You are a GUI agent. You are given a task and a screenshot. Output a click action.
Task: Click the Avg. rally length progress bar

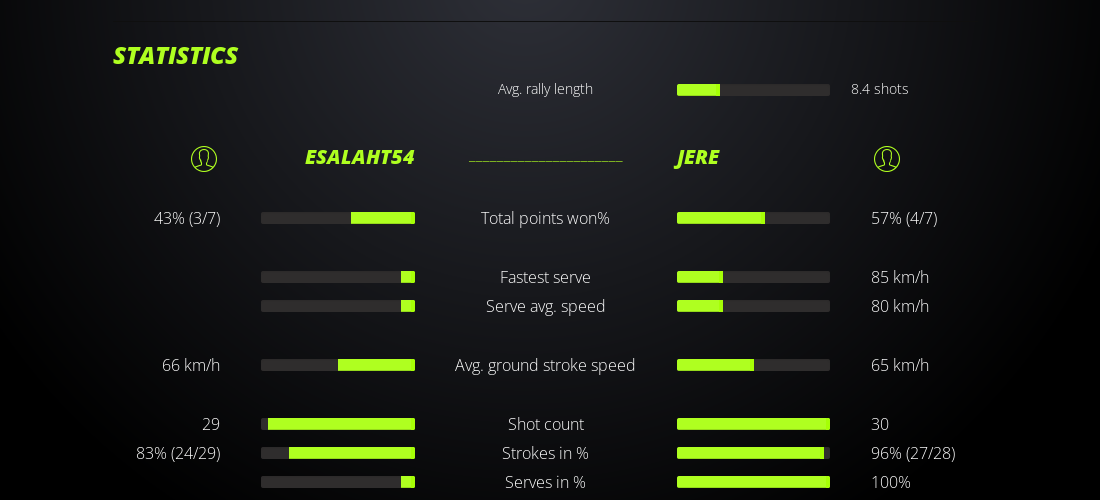coord(753,90)
